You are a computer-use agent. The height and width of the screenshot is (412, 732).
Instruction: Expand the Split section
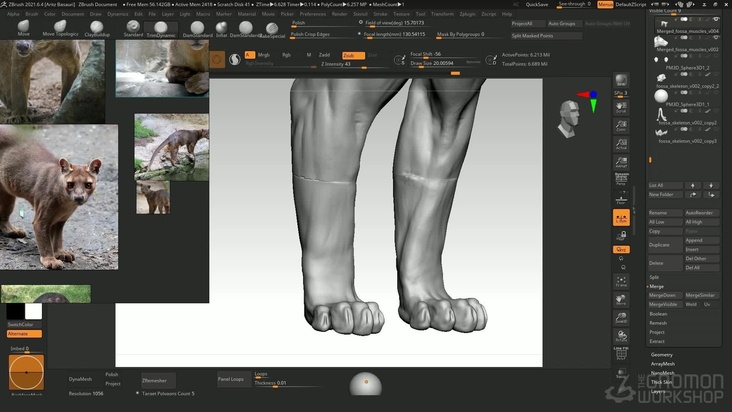coord(654,277)
